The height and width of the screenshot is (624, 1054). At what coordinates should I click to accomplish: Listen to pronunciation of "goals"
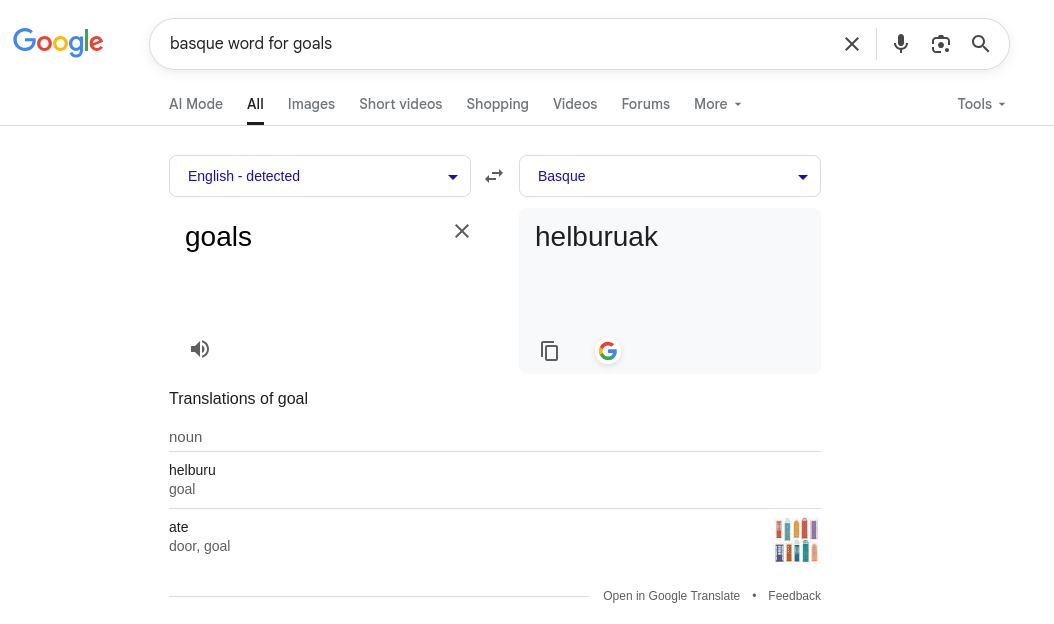click(200, 349)
